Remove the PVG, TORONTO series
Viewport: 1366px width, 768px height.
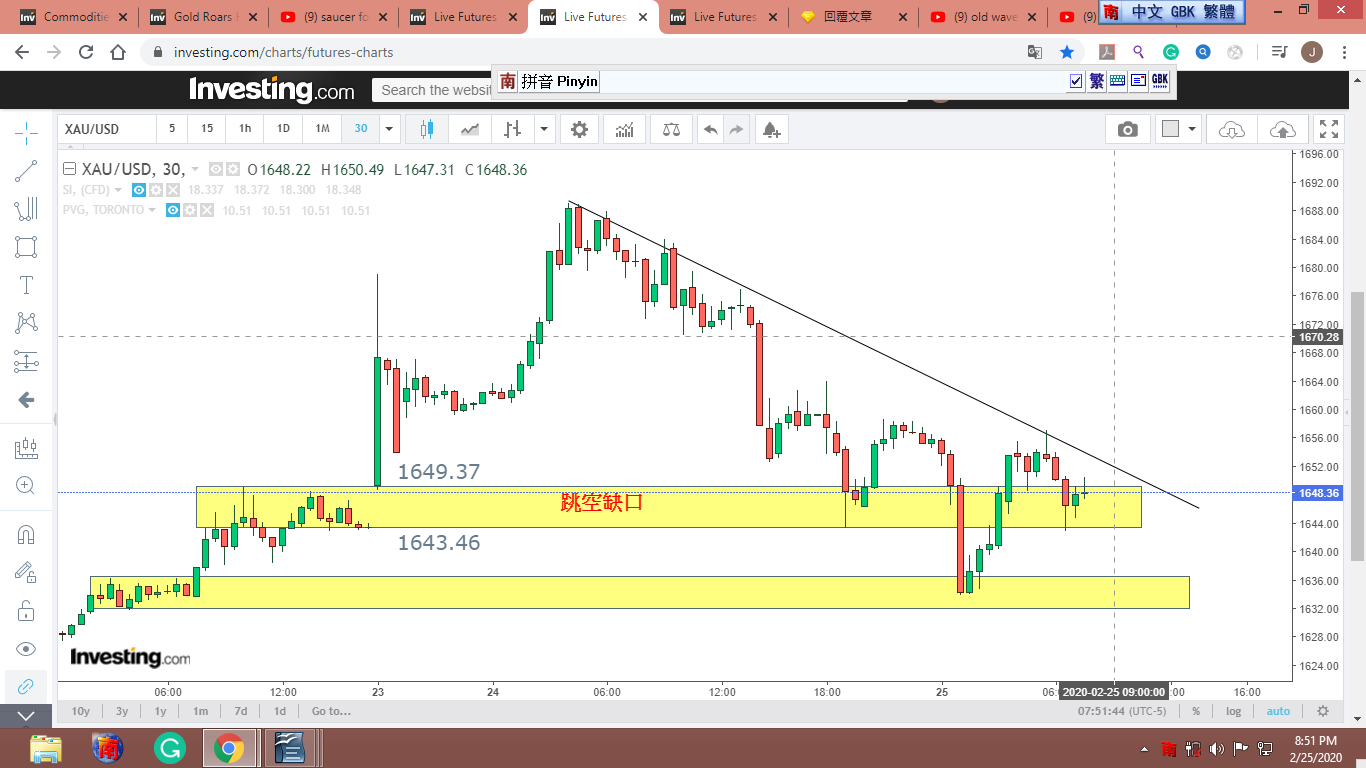(x=206, y=211)
